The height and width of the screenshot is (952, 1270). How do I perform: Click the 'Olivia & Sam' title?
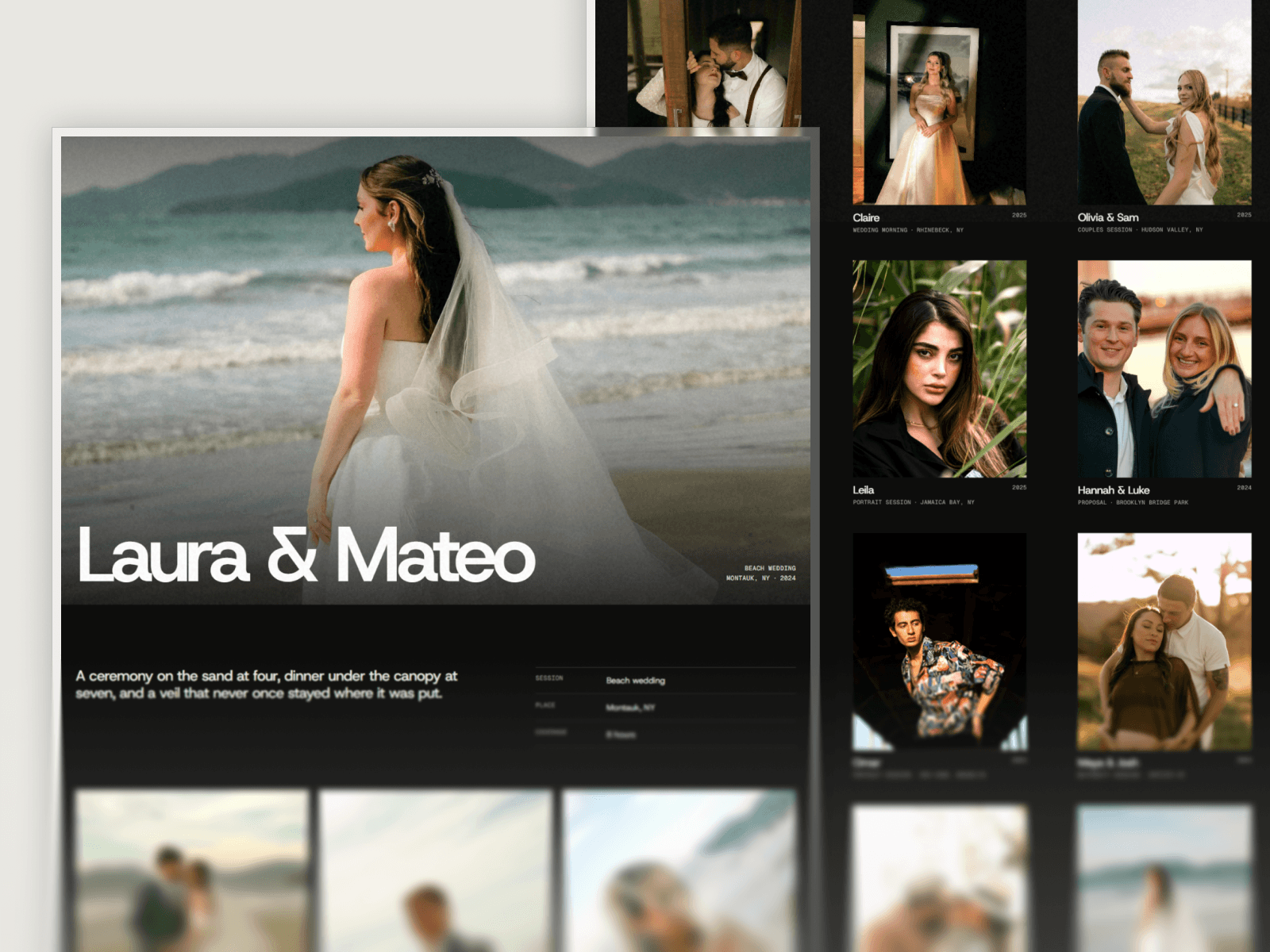pos(1108,217)
